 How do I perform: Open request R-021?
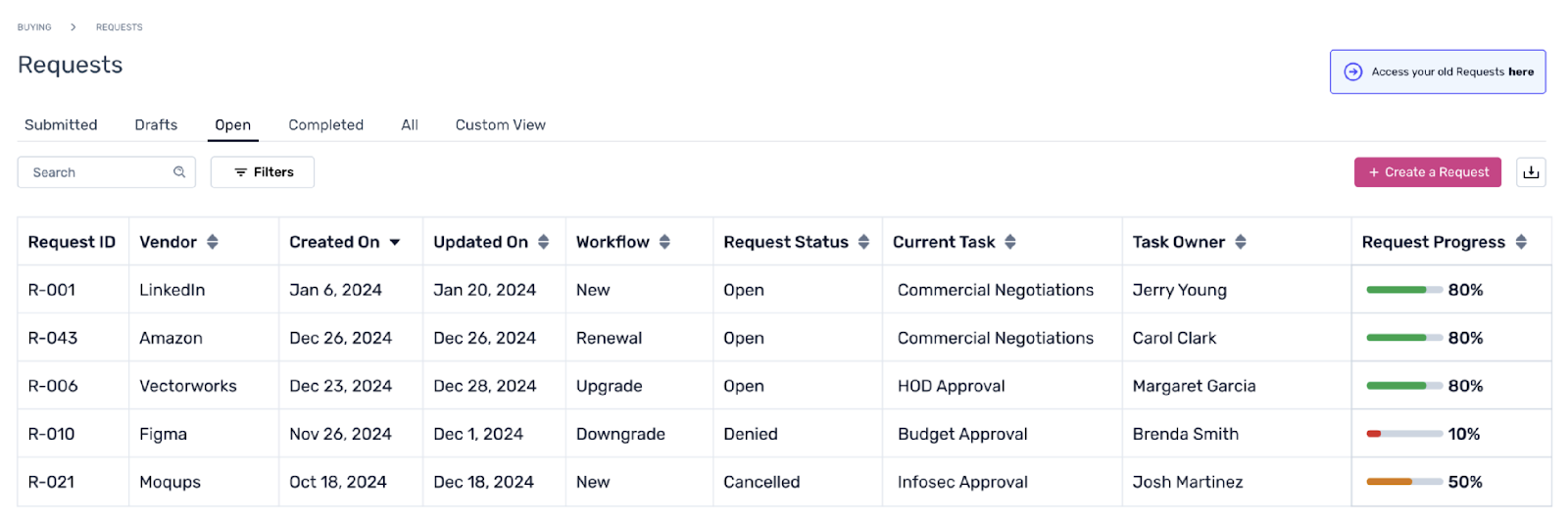(51, 482)
